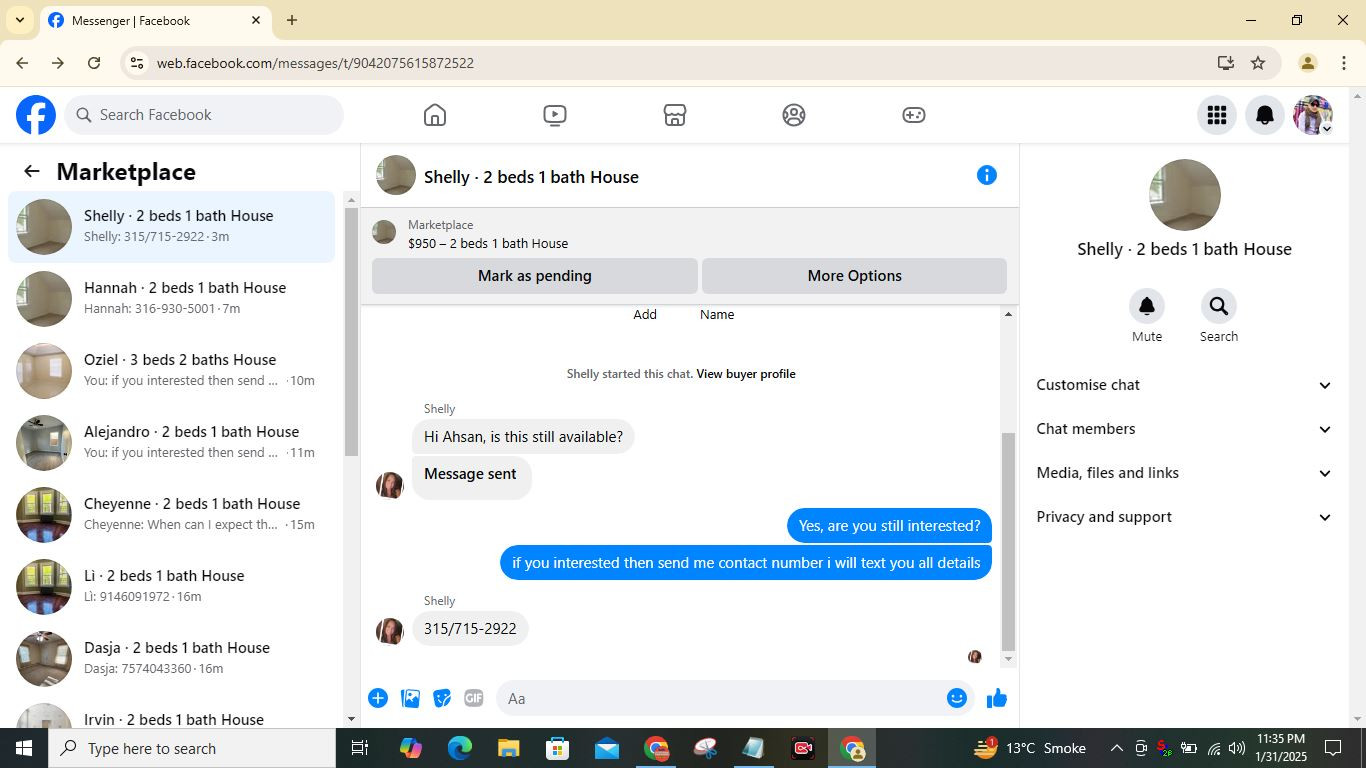Reload the browser page
The image size is (1366, 768).
tap(94, 63)
